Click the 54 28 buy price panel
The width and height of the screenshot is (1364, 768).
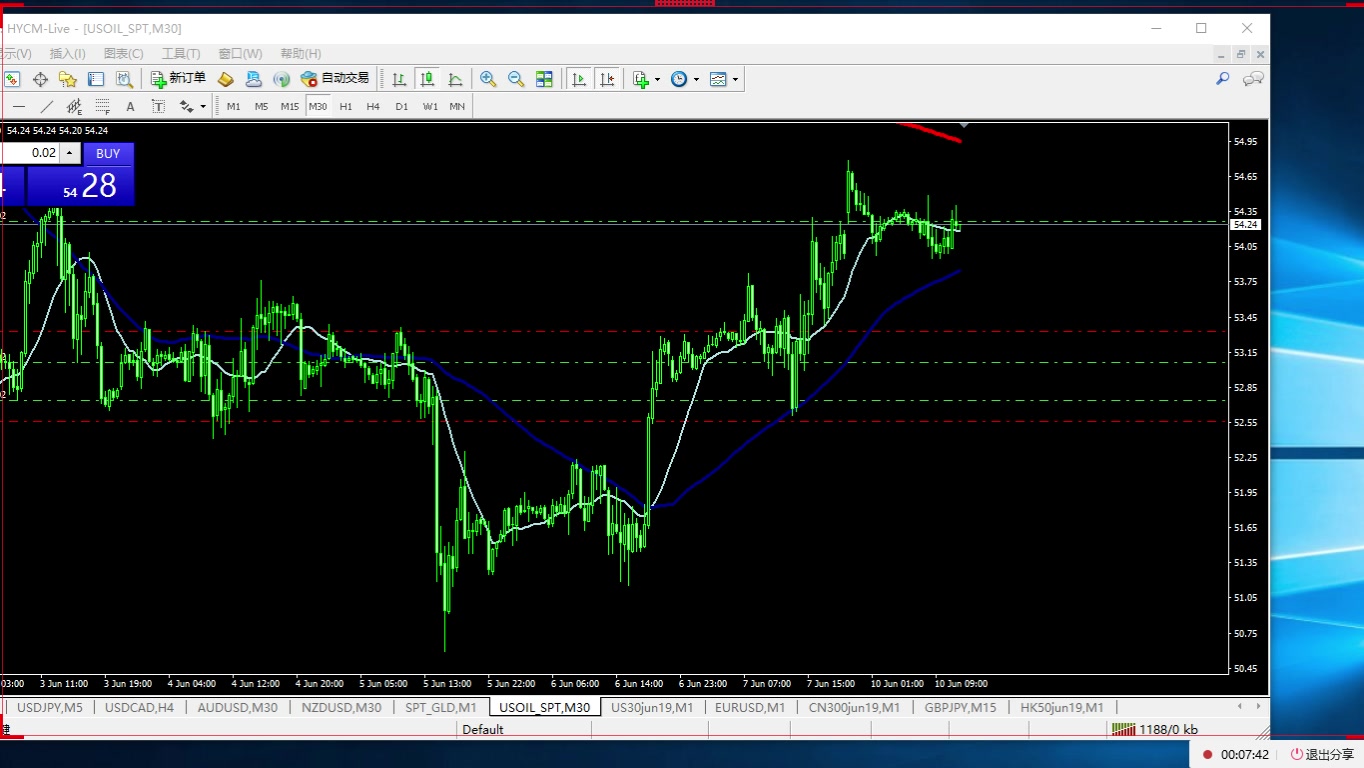(80, 186)
